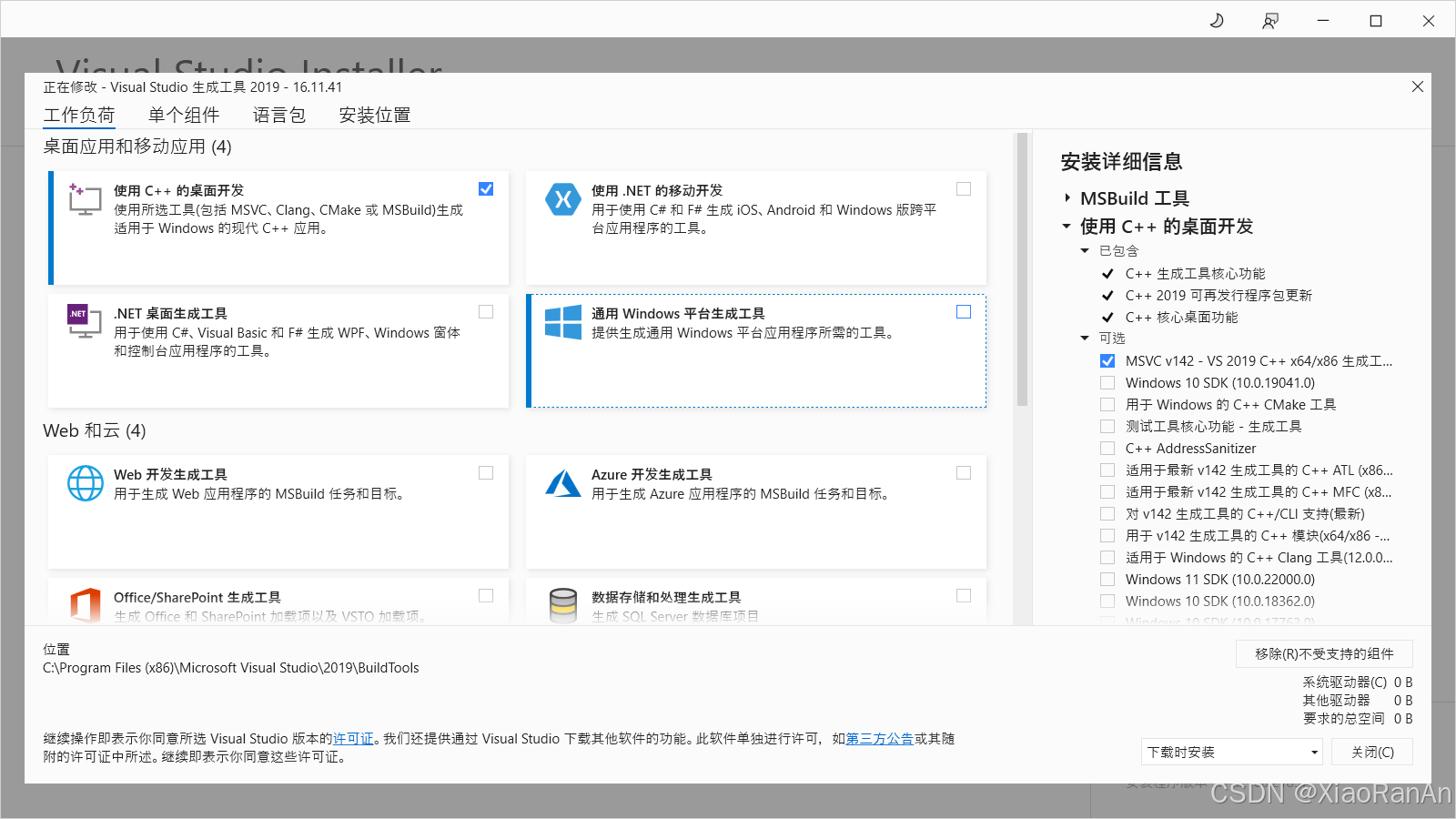Enable Windows 10 SDK (10.0.18362.0) option
Image resolution: width=1456 pixels, height=819 pixels.
pyautogui.click(x=1107, y=602)
